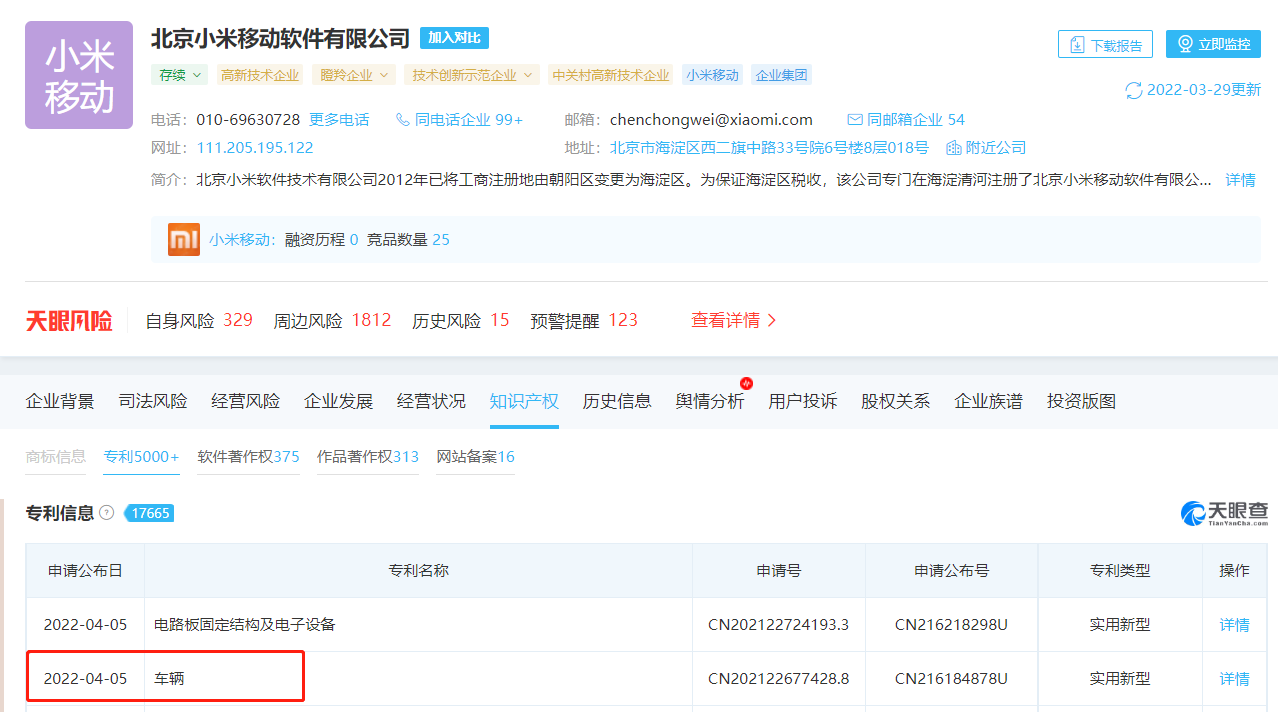Switch to the 企业背景 tab

pyautogui.click(x=60, y=402)
